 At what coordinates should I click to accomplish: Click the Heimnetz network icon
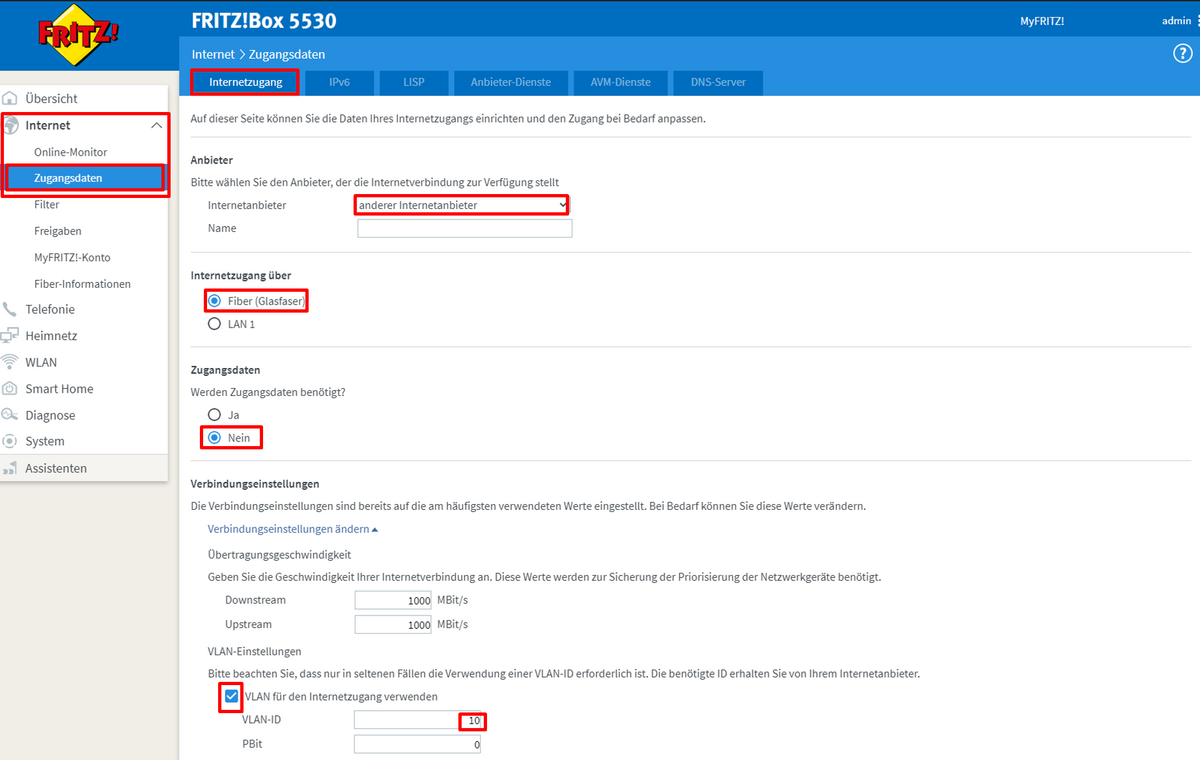coord(10,336)
